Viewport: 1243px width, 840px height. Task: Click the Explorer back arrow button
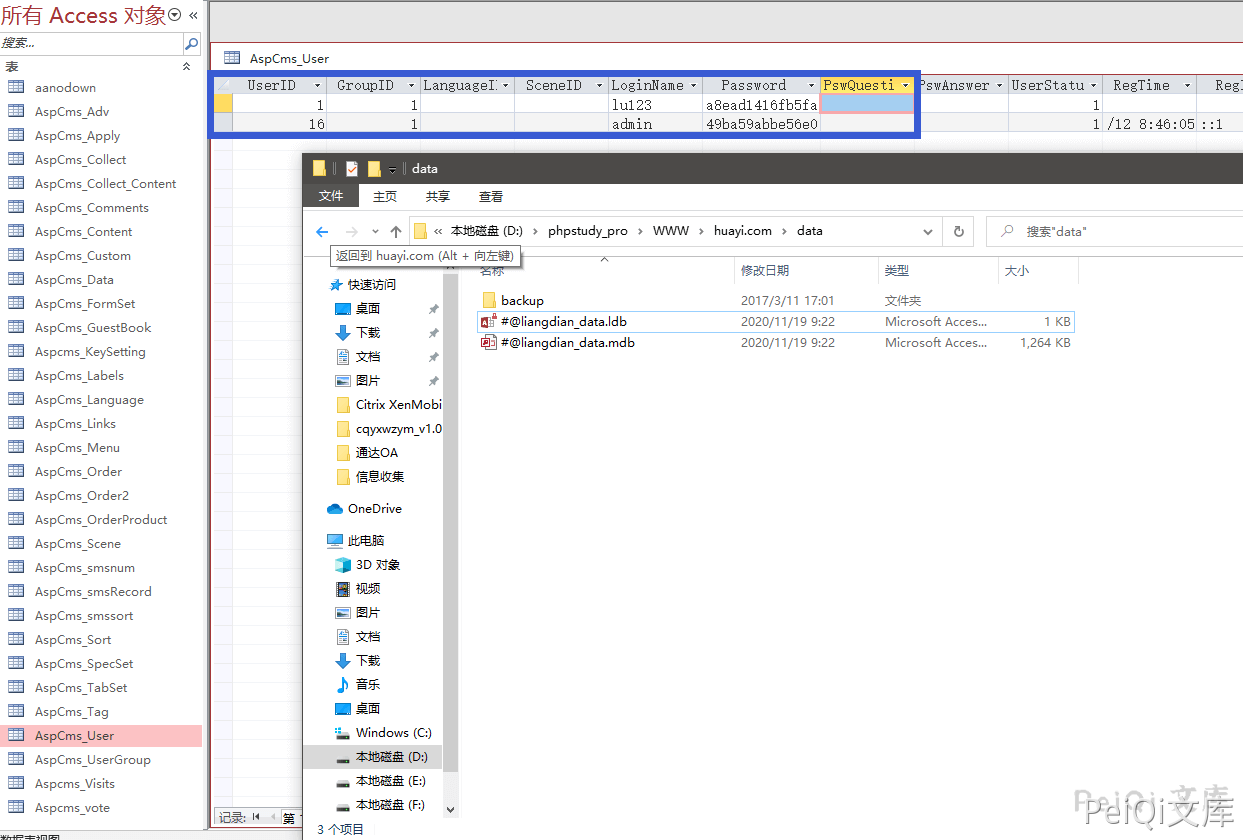coord(322,231)
